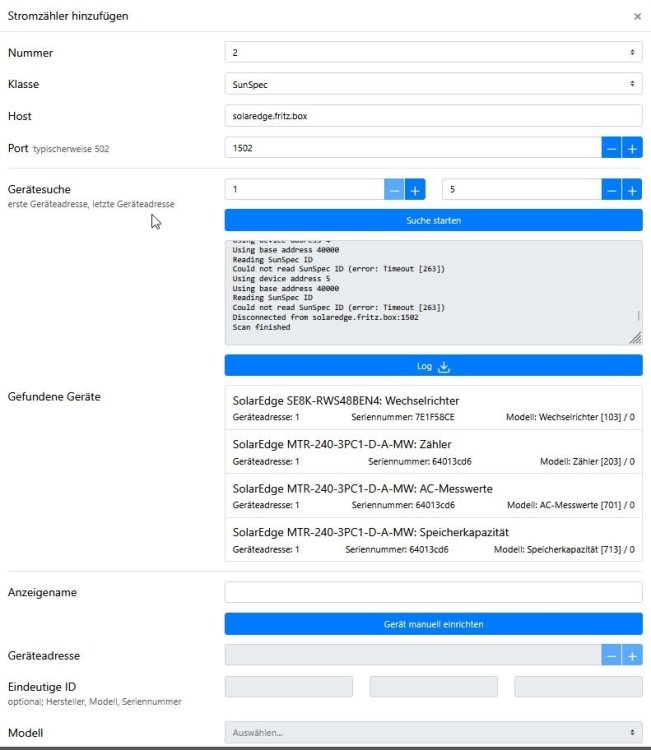Decrease last device address with minus

click(611, 189)
